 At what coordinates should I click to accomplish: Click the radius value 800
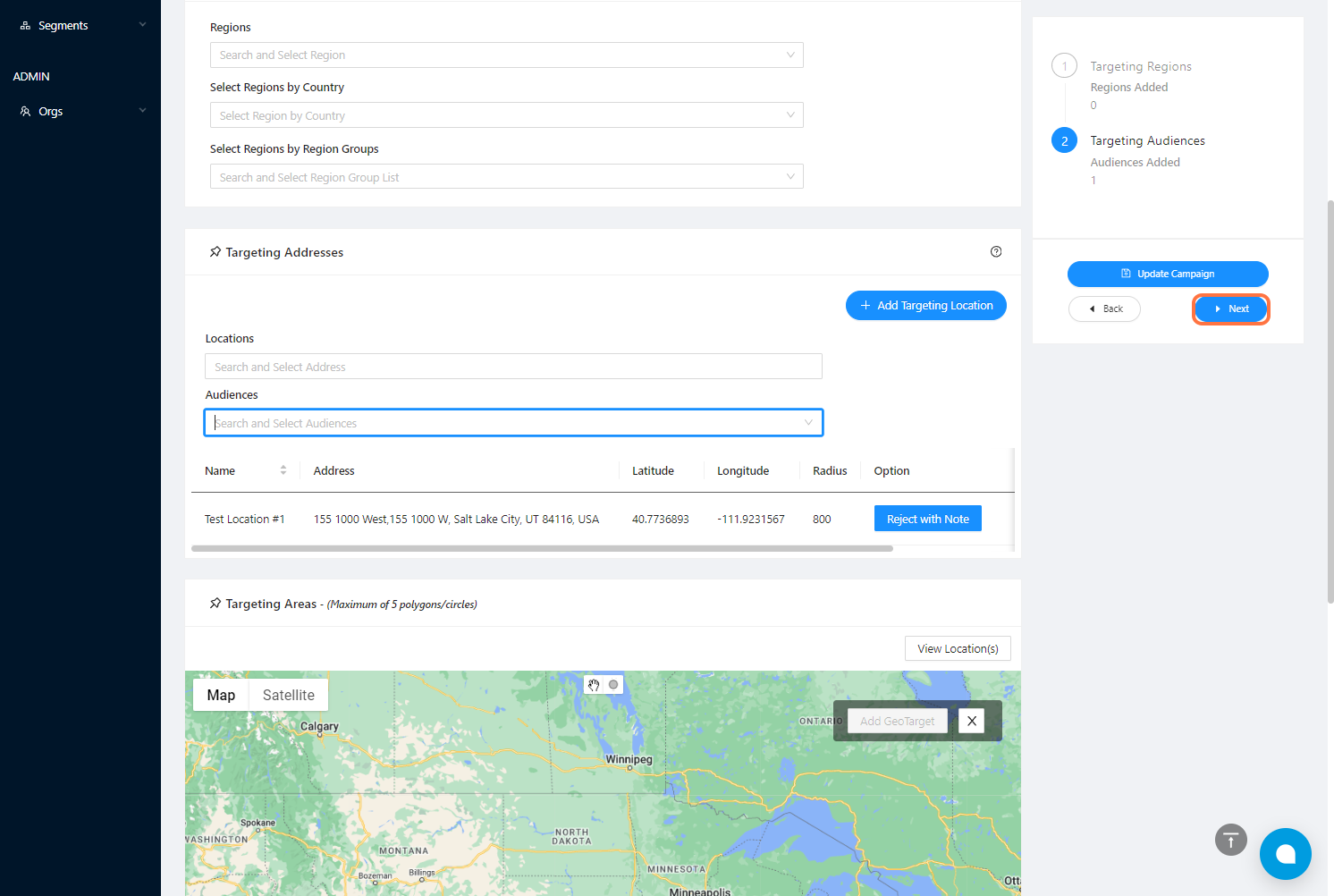822,520
